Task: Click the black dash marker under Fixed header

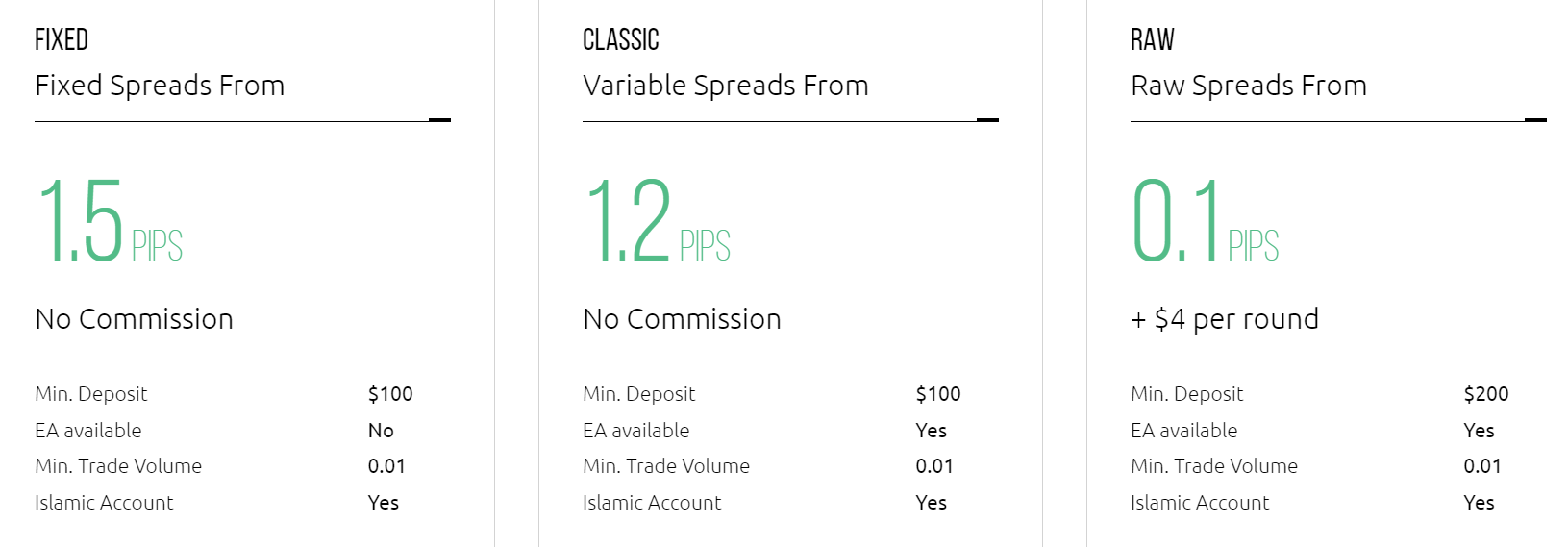Action: [439, 120]
